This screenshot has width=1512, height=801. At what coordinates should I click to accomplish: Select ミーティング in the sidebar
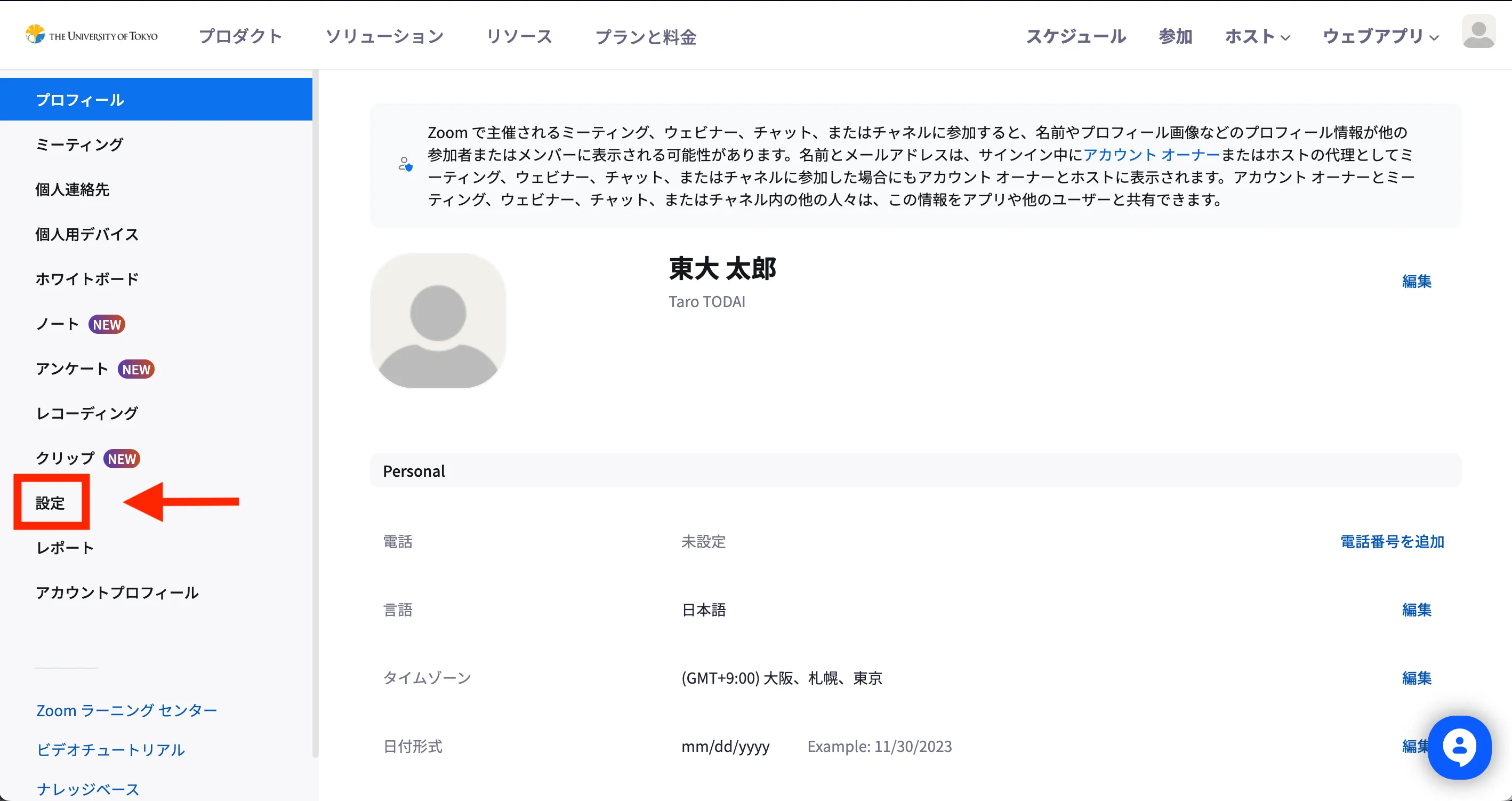click(x=80, y=145)
